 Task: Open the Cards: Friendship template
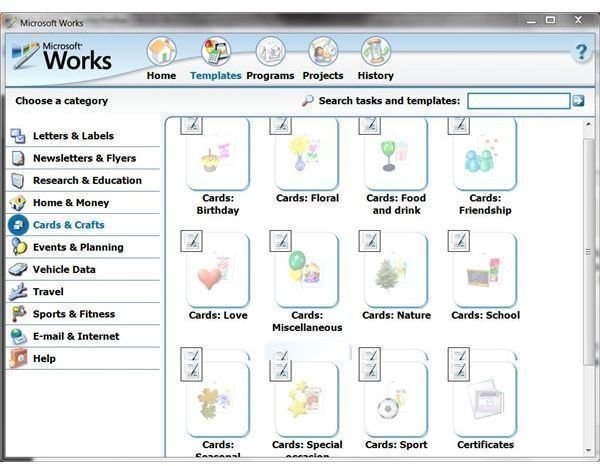click(x=485, y=155)
